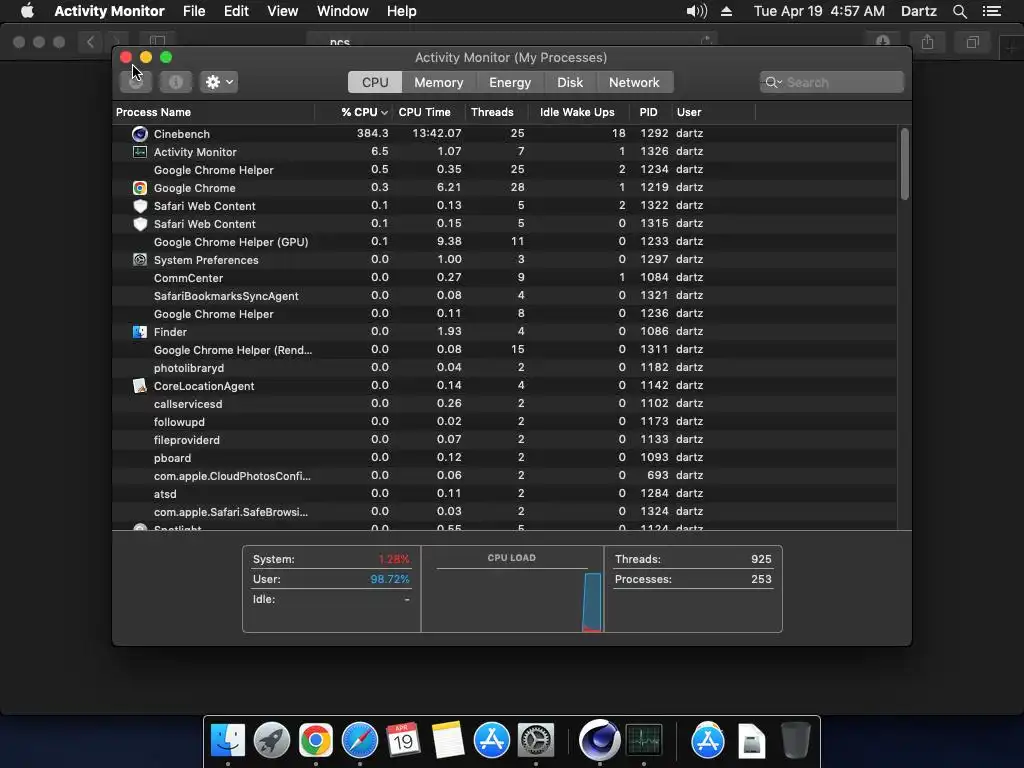
Task: Switch to the Energy tab
Action: pyautogui.click(x=510, y=82)
